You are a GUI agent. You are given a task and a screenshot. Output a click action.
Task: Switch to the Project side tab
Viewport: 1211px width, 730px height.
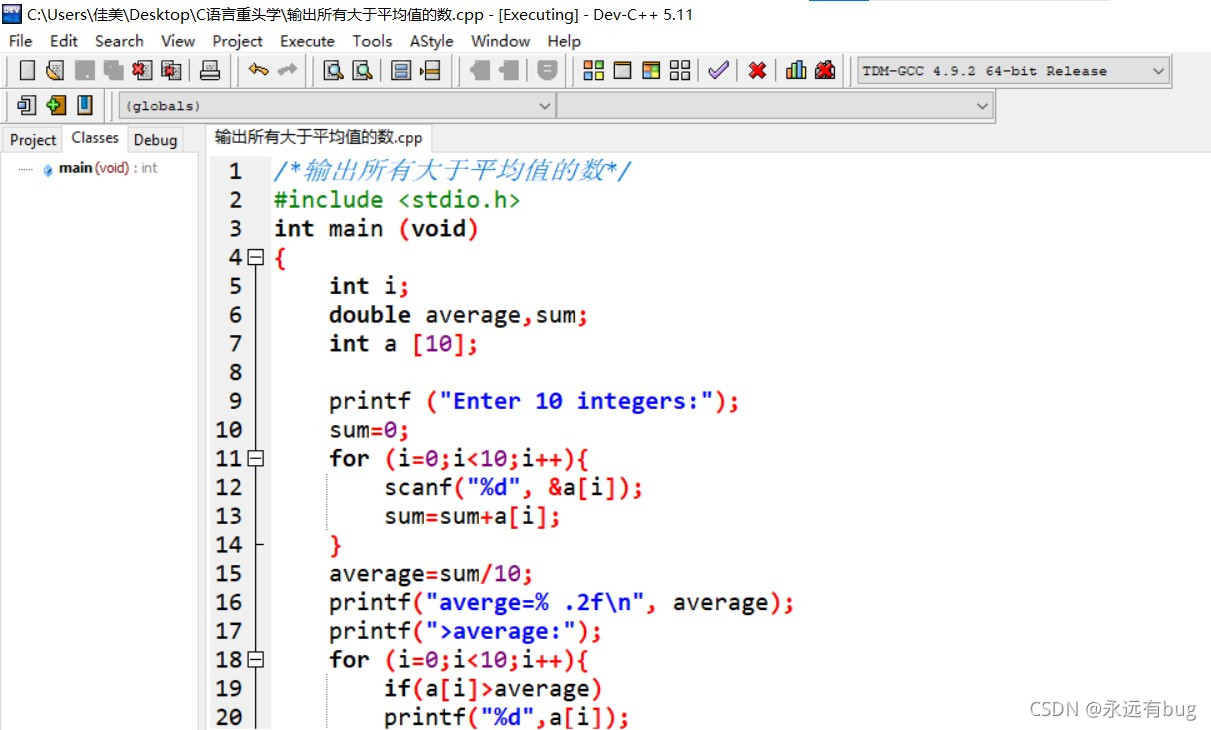pos(33,139)
